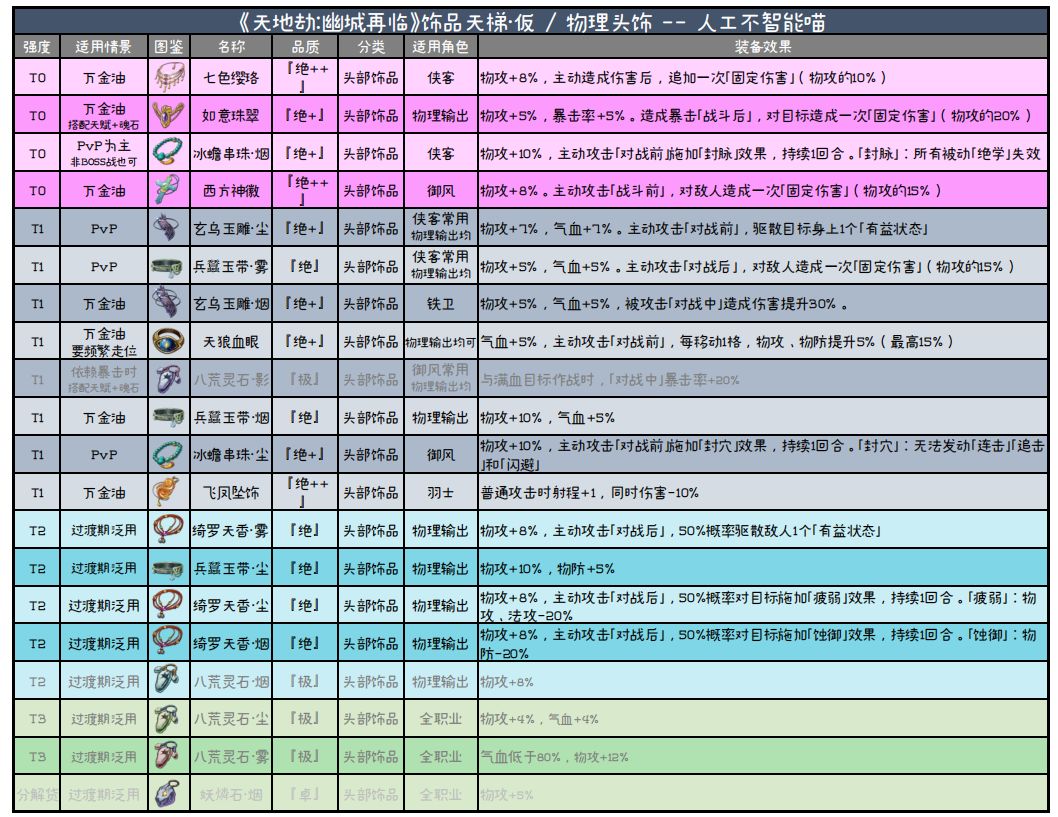This screenshot has height=817, width=1058.
Task: Select the name cell 七色缨络
Action: point(231,78)
